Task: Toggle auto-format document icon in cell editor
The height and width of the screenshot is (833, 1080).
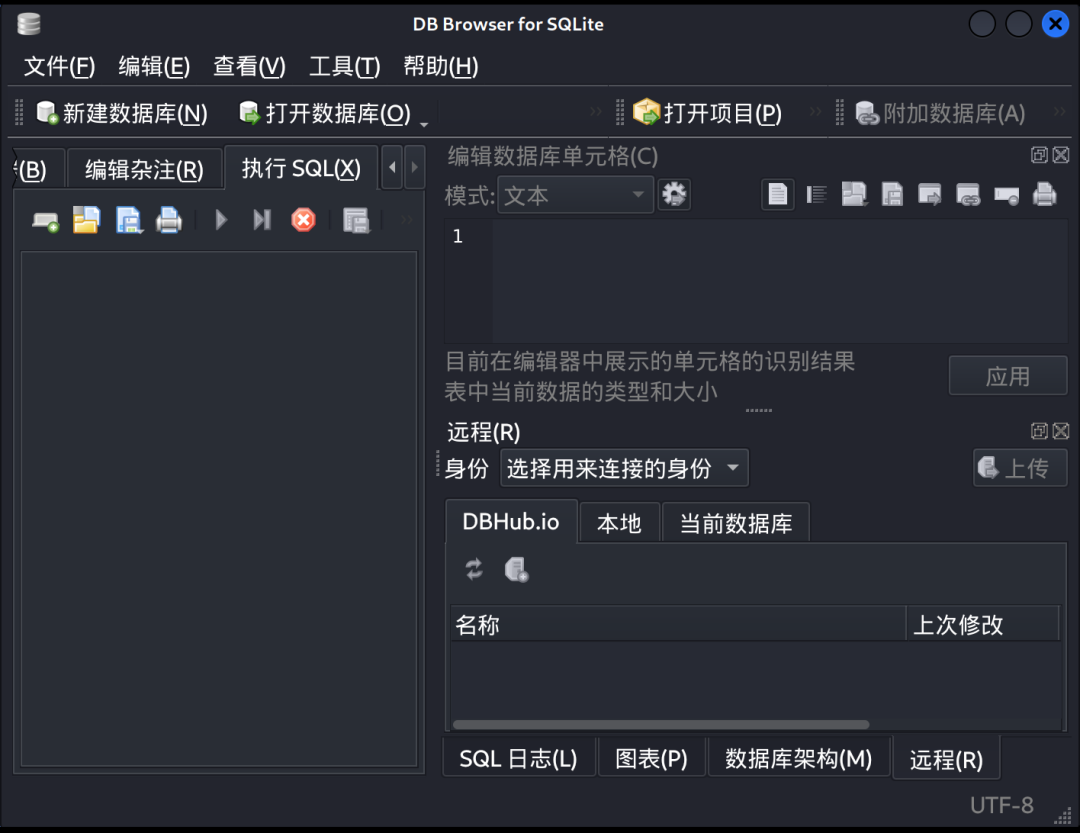Action: [x=778, y=195]
